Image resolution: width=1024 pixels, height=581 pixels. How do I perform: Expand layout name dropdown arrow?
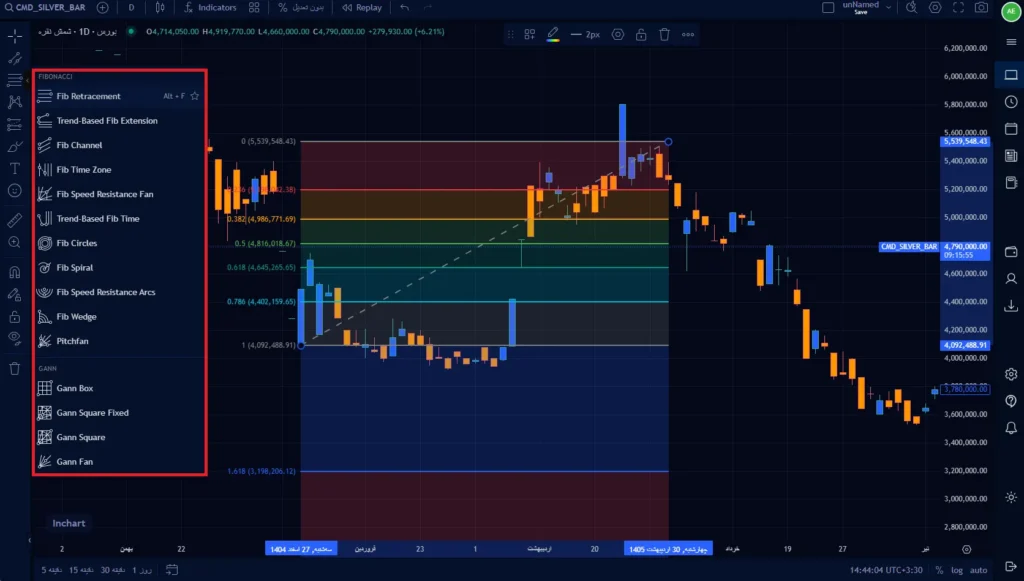pos(888,8)
